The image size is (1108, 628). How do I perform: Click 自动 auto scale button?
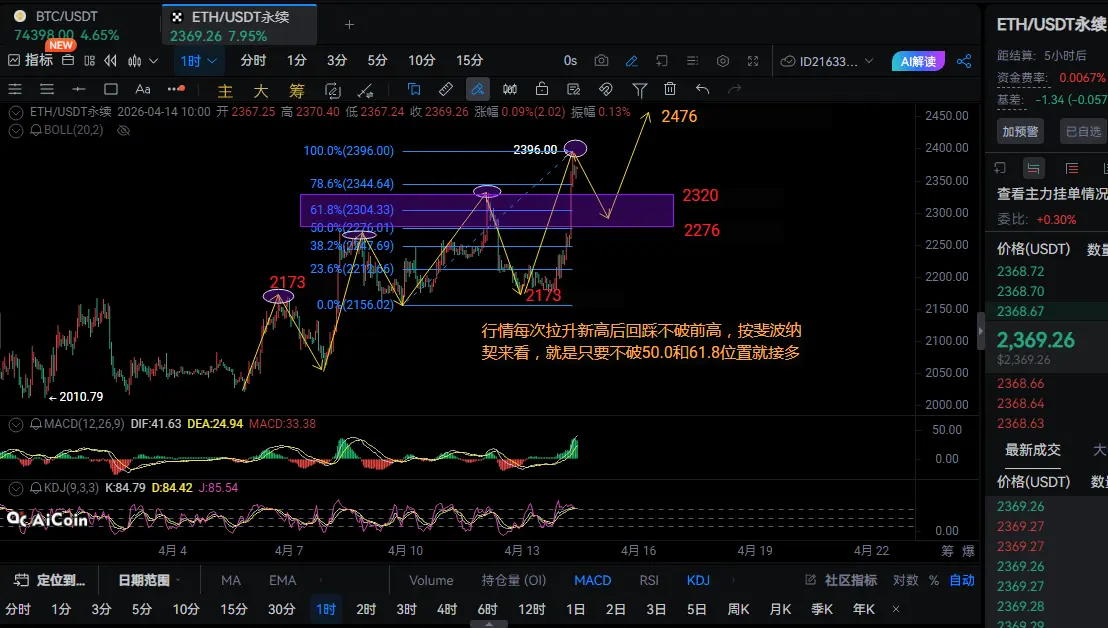pyautogui.click(x=962, y=580)
